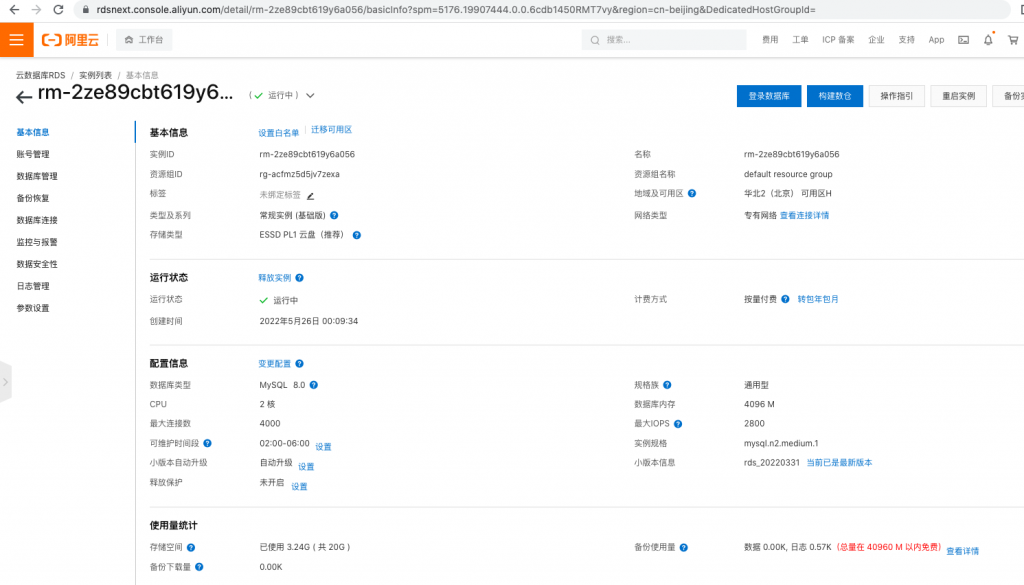Show help for 类型及系列

(334, 215)
